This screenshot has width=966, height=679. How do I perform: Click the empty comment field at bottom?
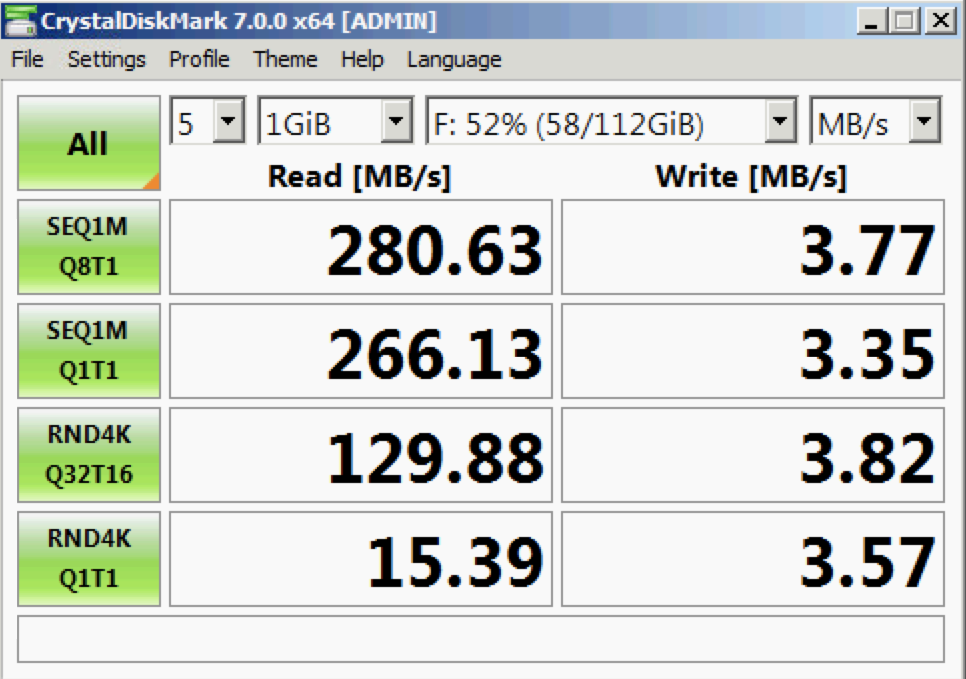pyautogui.click(x=481, y=639)
